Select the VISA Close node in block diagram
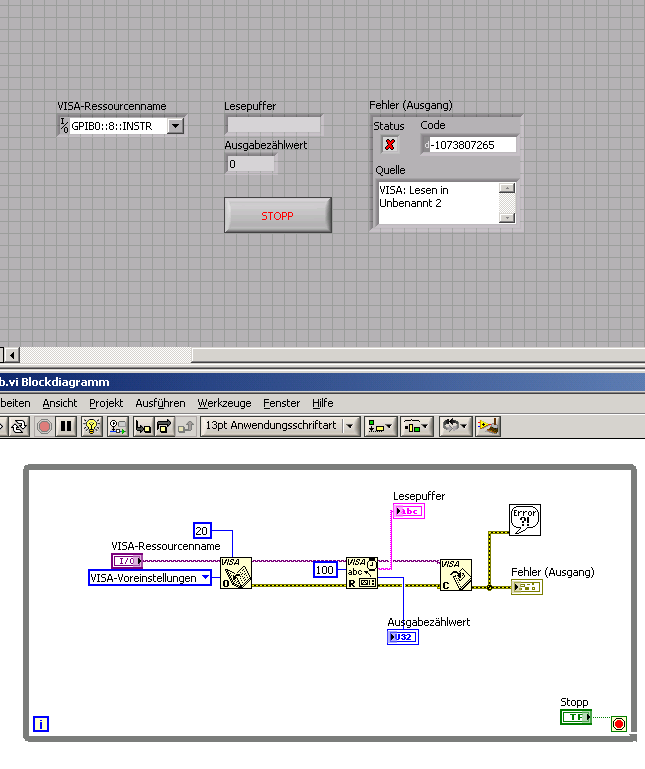 [x=456, y=575]
